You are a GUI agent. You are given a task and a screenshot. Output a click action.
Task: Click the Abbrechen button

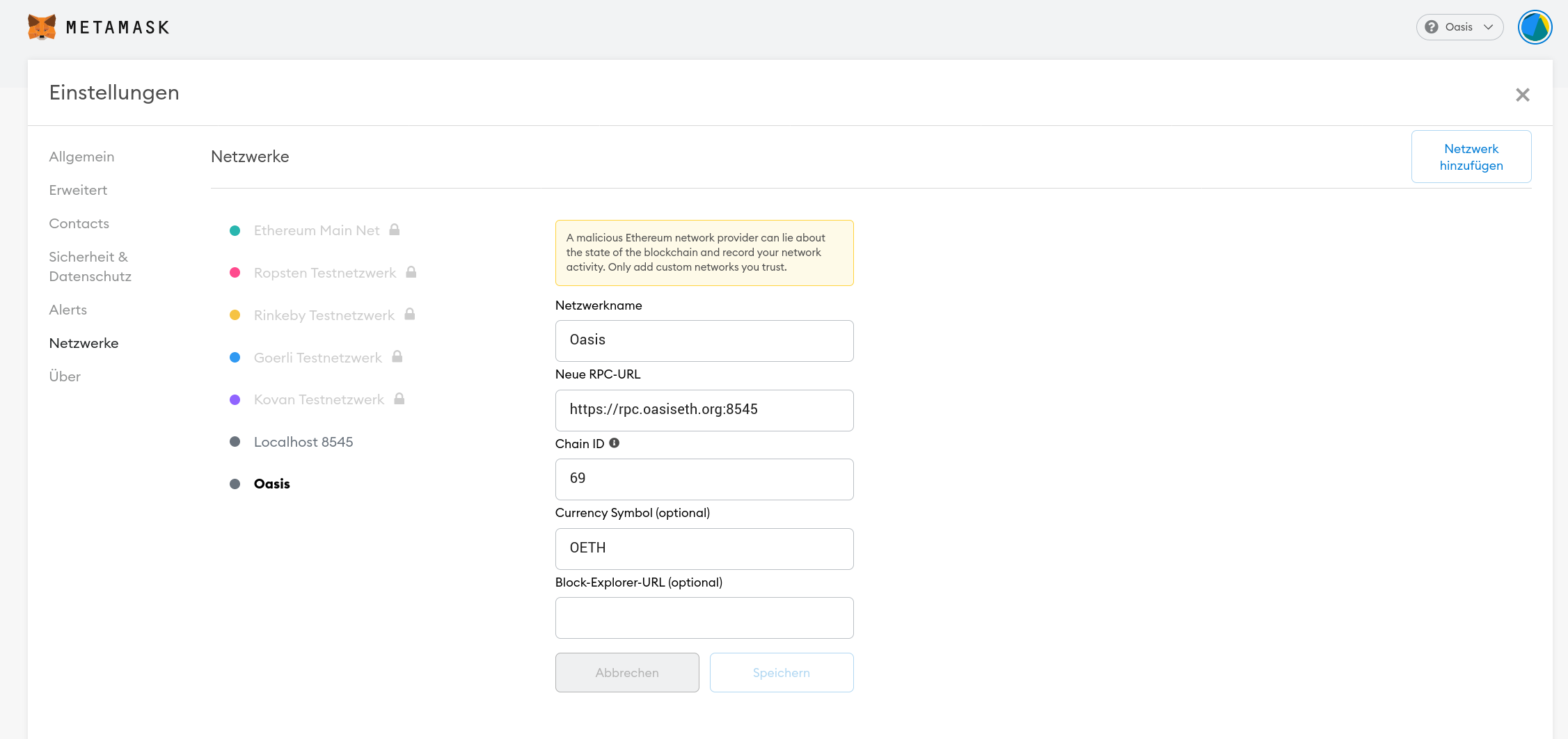point(627,672)
